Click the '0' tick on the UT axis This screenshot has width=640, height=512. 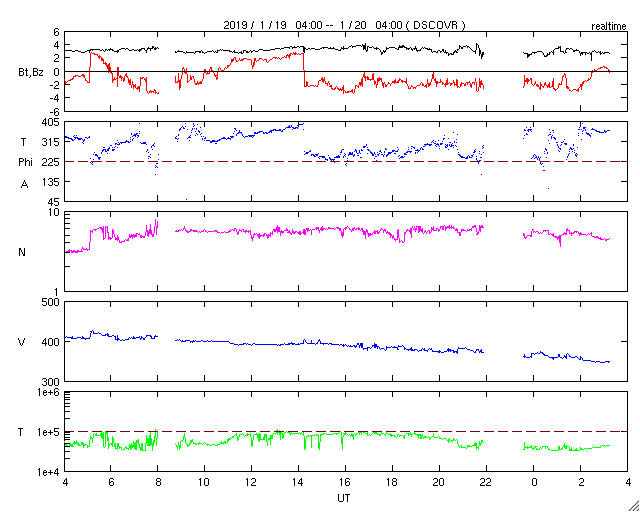coord(533,482)
